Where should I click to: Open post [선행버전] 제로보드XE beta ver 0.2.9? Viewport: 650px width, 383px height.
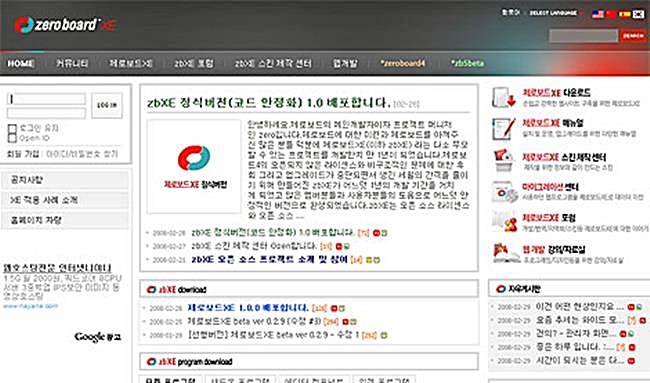point(273,334)
